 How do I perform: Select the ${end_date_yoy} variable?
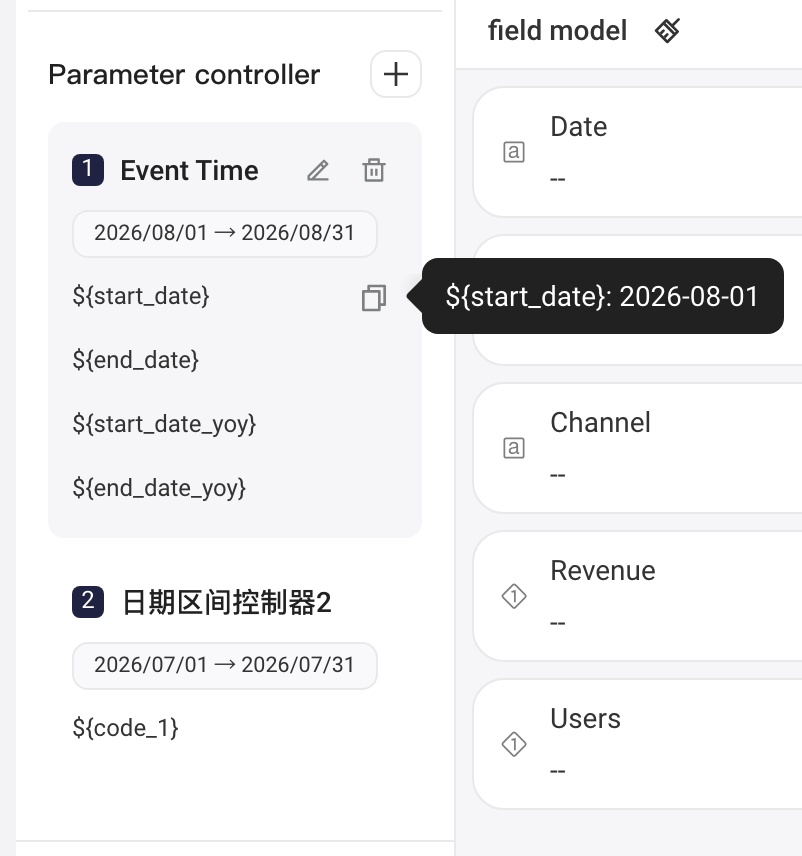pyautogui.click(x=159, y=488)
